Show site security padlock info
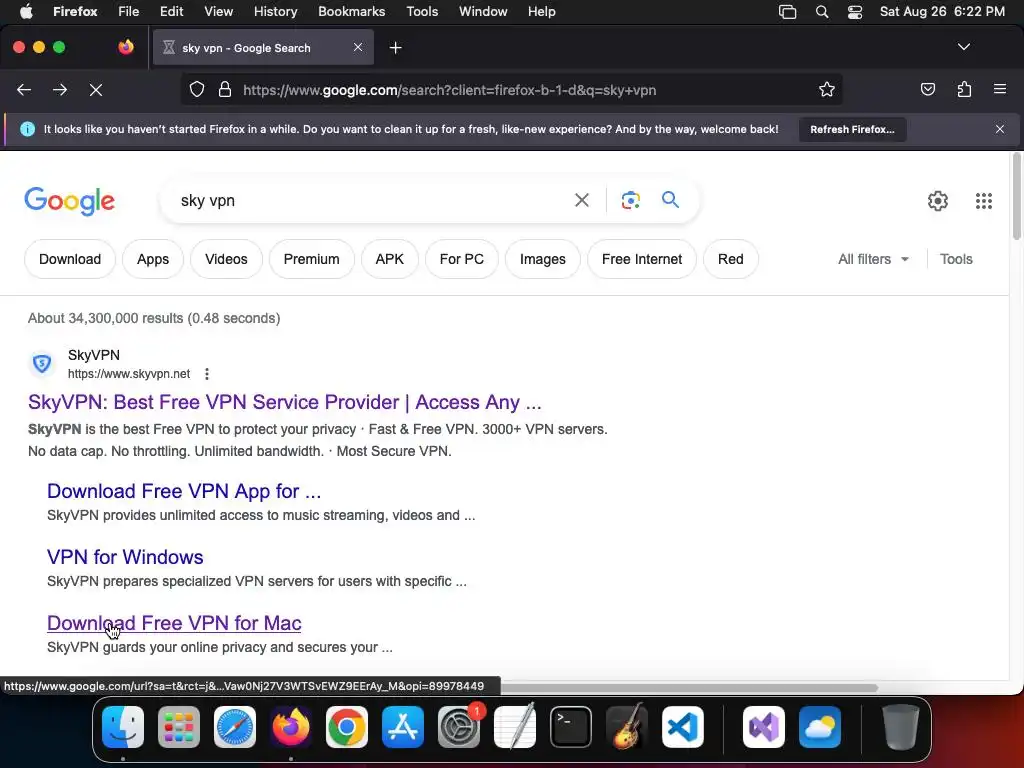The image size is (1024, 768). (x=225, y=89)
